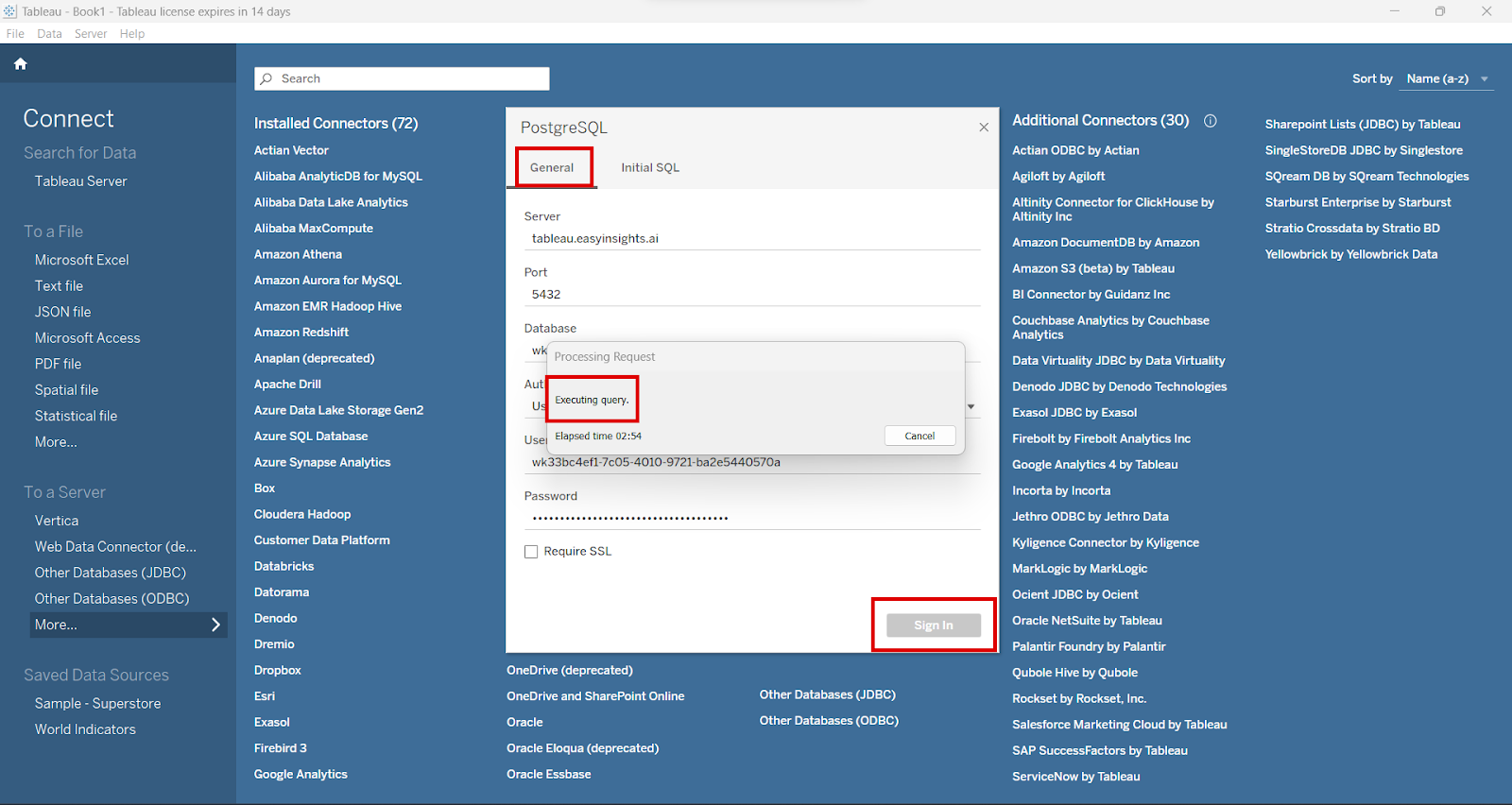Click More... under To a File
Viewport: 1512px width, 805px height.
pos(56,441)
